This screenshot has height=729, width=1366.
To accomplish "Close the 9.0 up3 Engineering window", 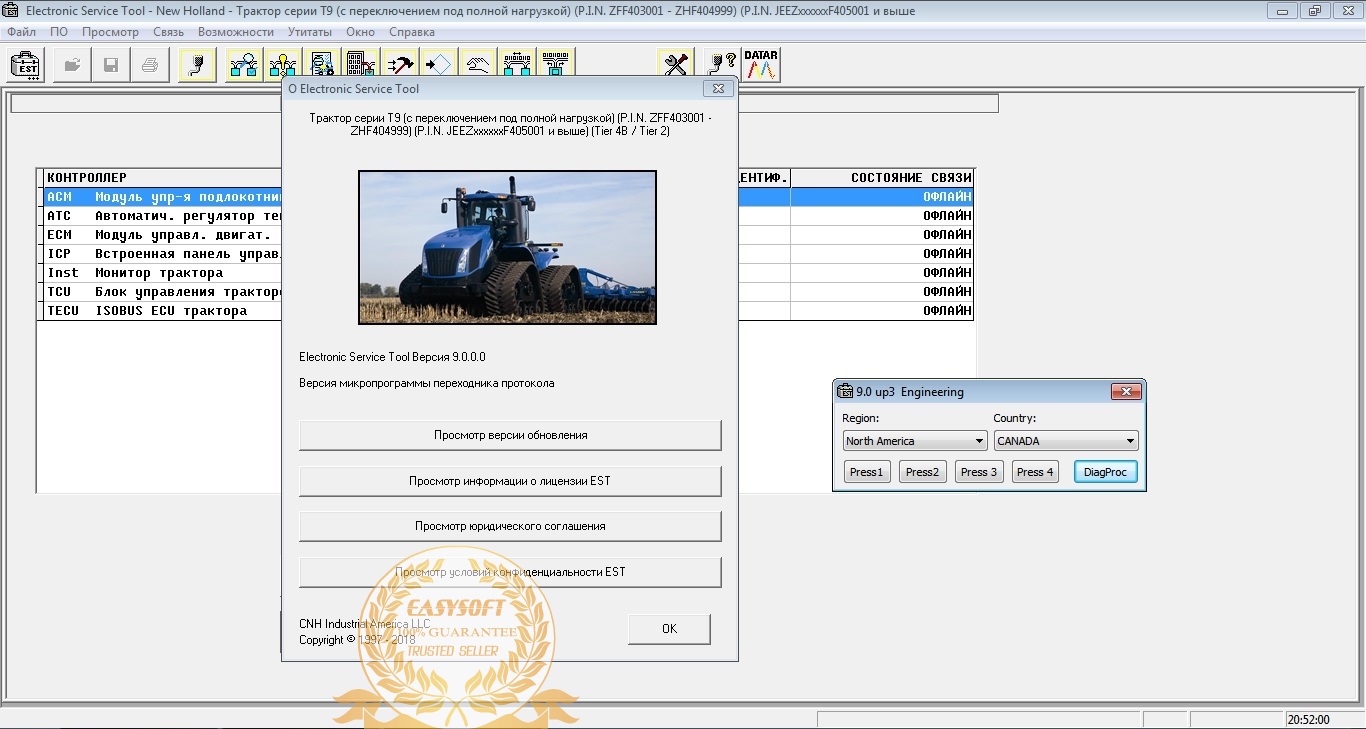I will (x=1125, y=391).
